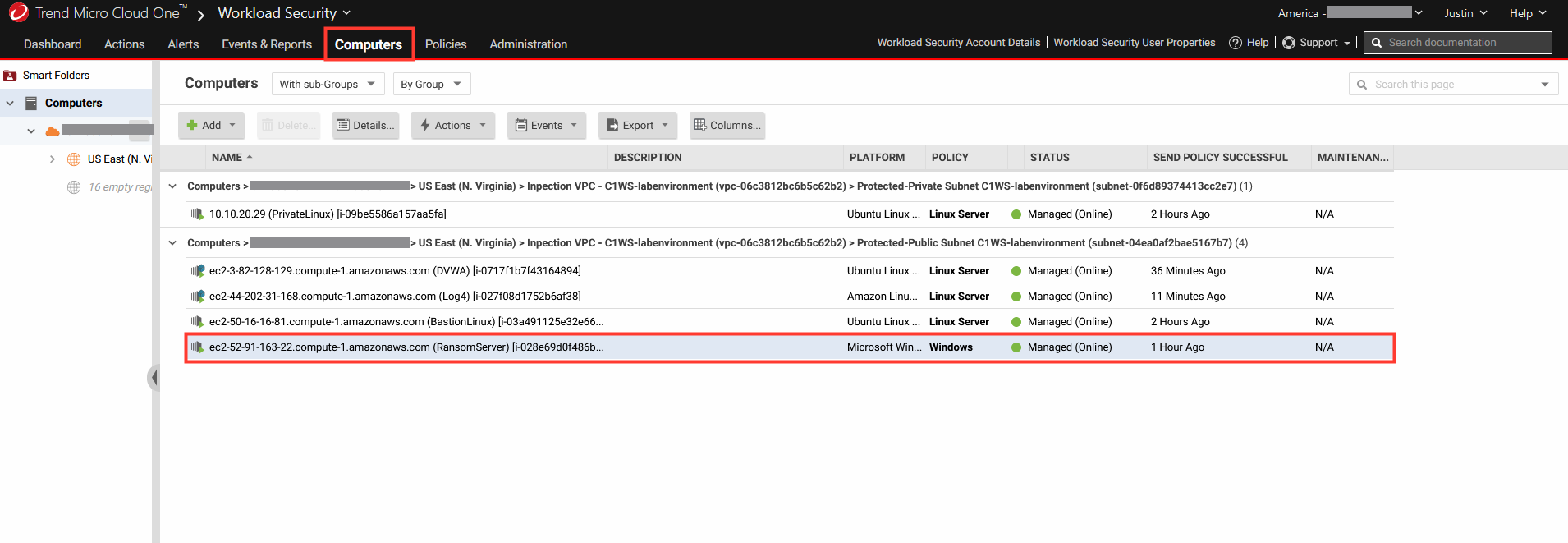
Task: Click the Export document icon
Action: (x=612, y=125)
